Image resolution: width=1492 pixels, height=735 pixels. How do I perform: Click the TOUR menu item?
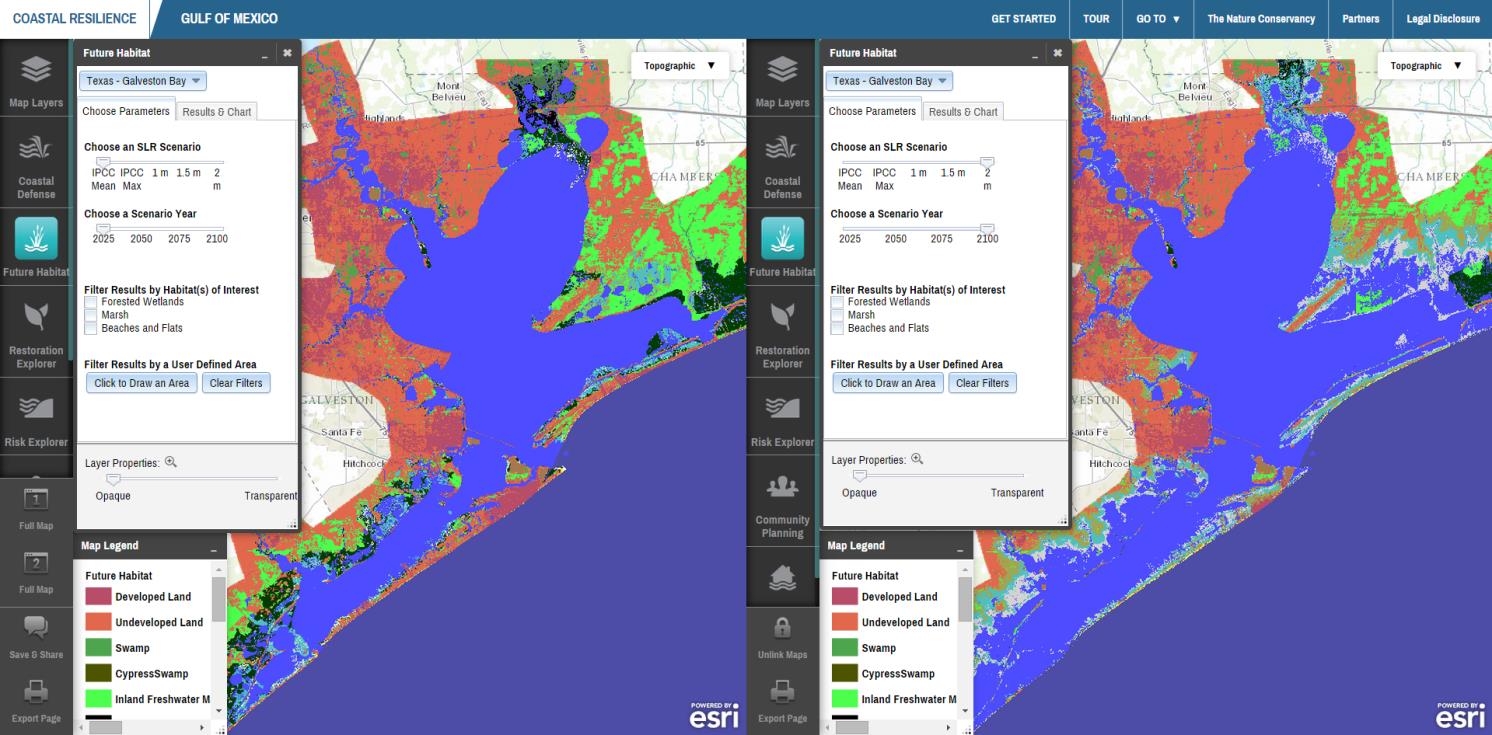[1095, 19]
